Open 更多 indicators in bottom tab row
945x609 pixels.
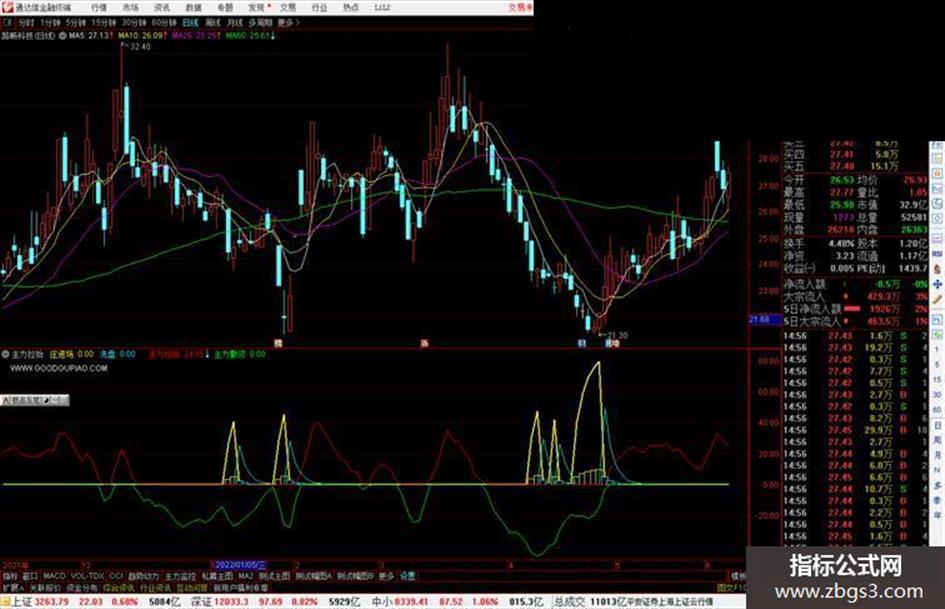coord(386,576)
